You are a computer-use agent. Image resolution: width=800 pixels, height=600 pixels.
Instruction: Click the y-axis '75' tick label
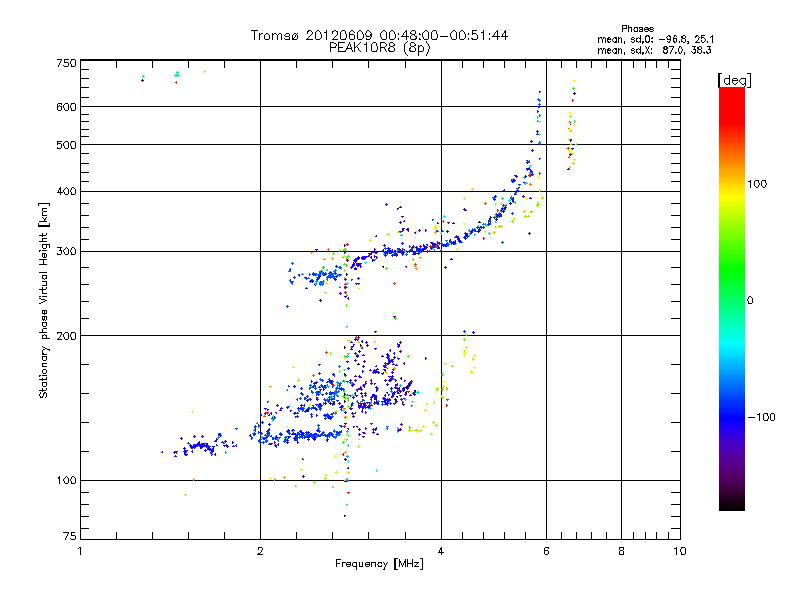[x=70, y=536]
